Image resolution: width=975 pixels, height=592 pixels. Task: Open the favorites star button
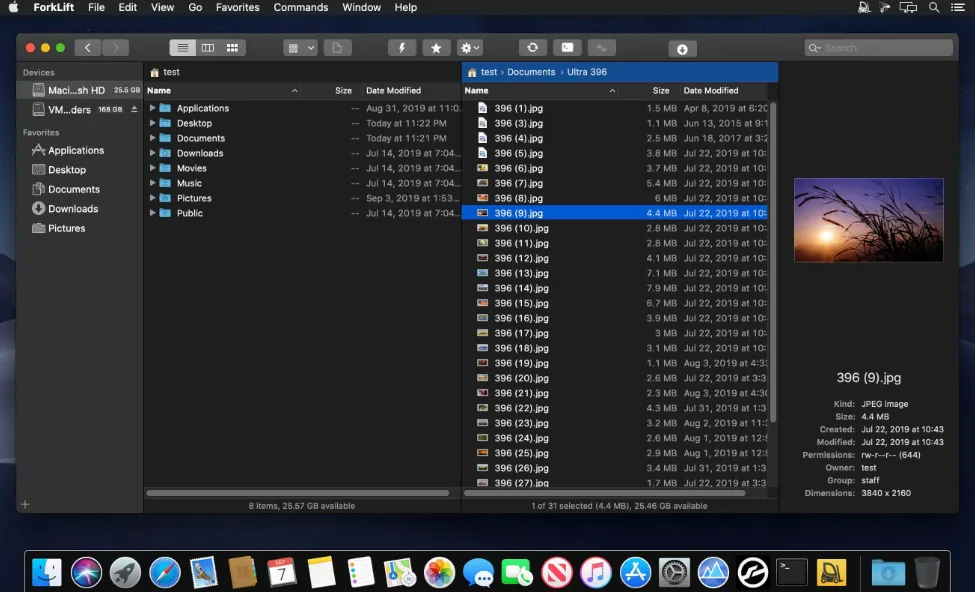(x=437, y=48)
